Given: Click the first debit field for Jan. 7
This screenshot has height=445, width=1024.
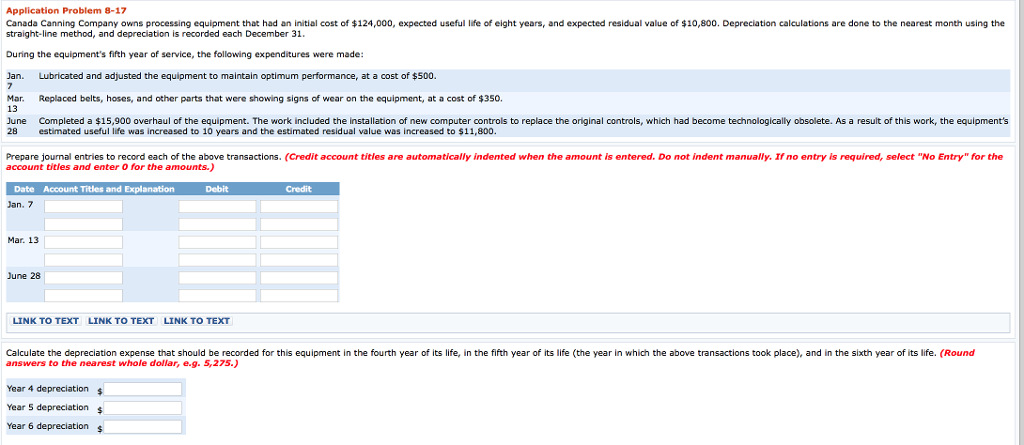Looking at the screenshot, I should click(217, 206).
